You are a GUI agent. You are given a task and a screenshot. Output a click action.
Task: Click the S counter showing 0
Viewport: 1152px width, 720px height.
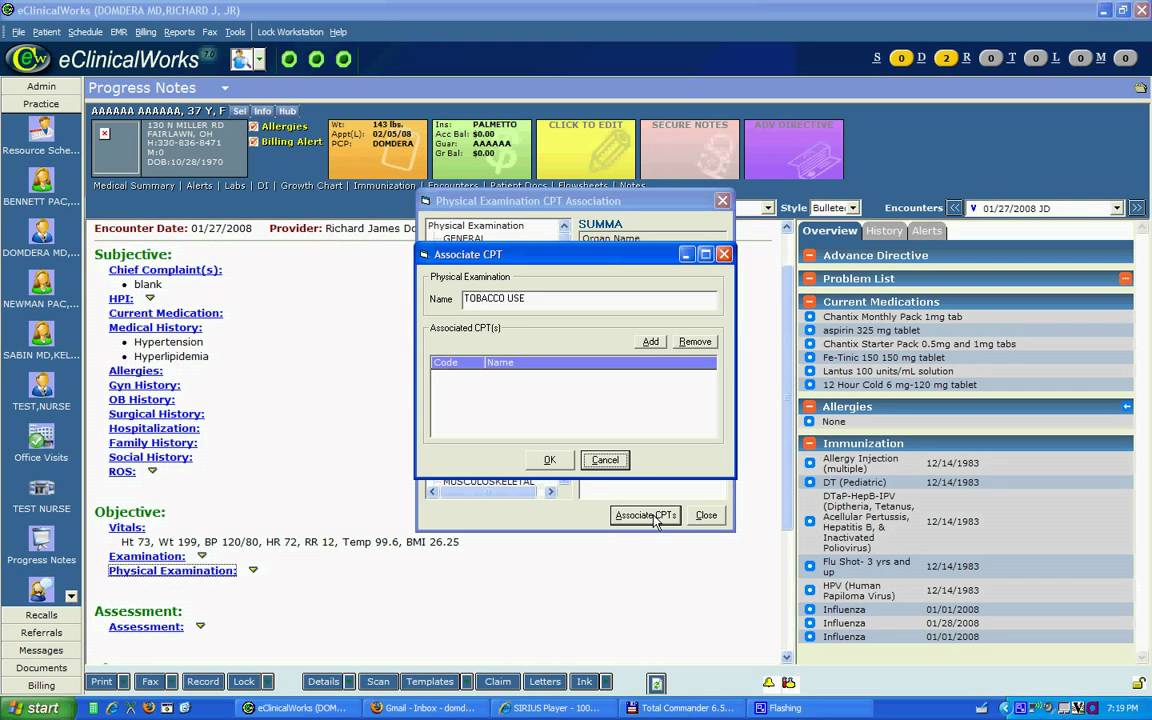(901, 58)
